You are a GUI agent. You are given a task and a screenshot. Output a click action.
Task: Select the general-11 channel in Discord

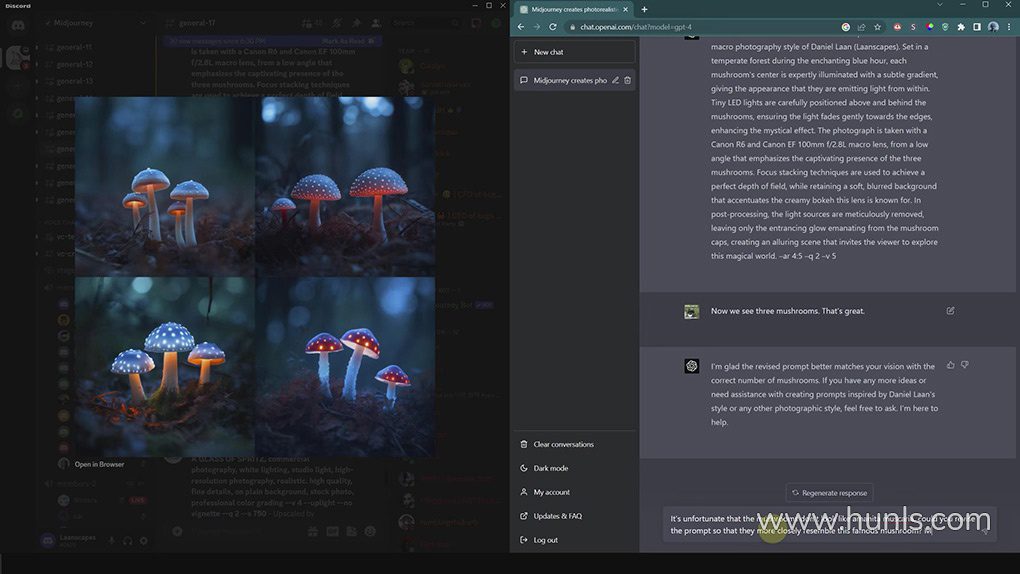pos(74,48)
